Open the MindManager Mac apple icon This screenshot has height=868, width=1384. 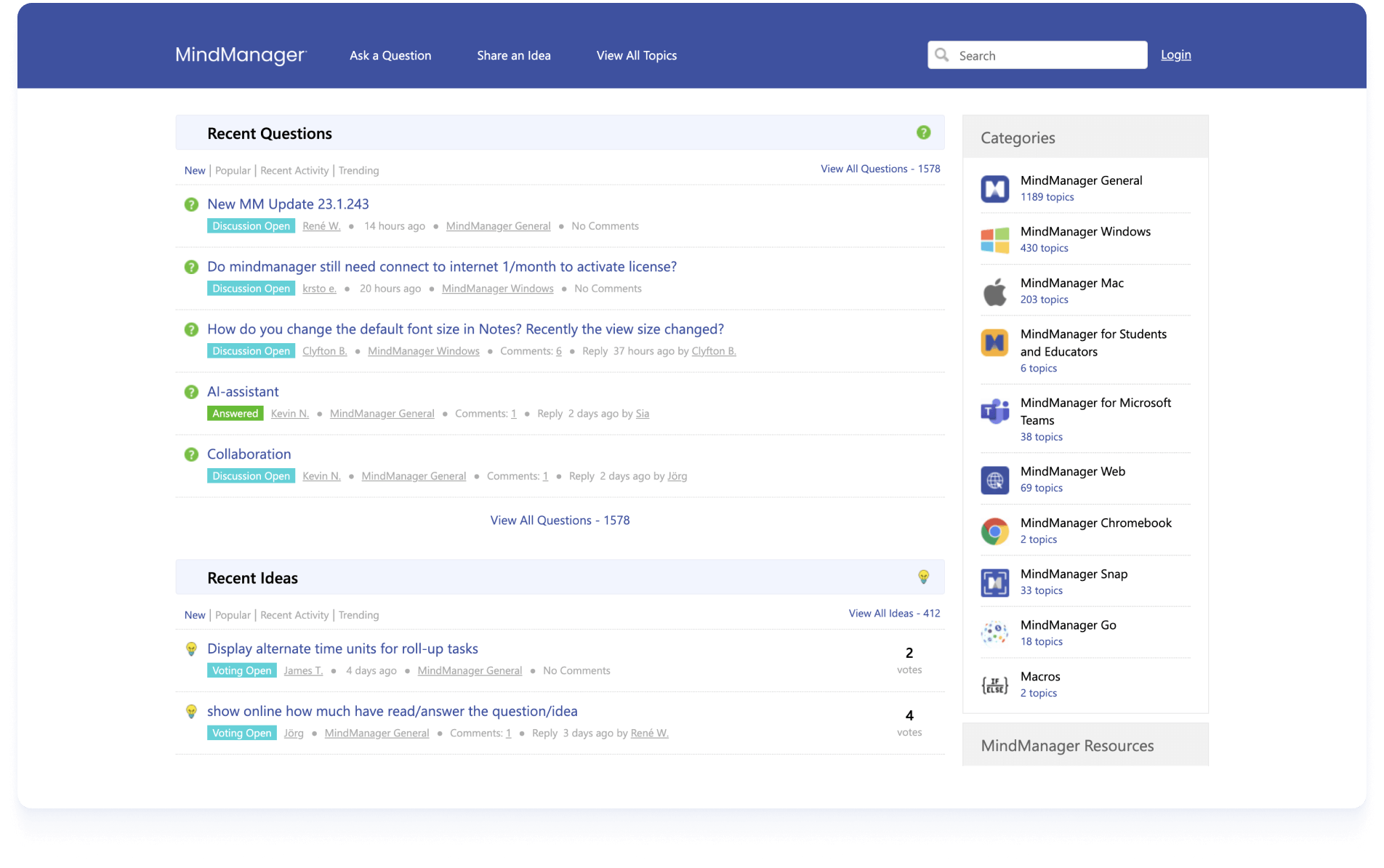(994, 292)
